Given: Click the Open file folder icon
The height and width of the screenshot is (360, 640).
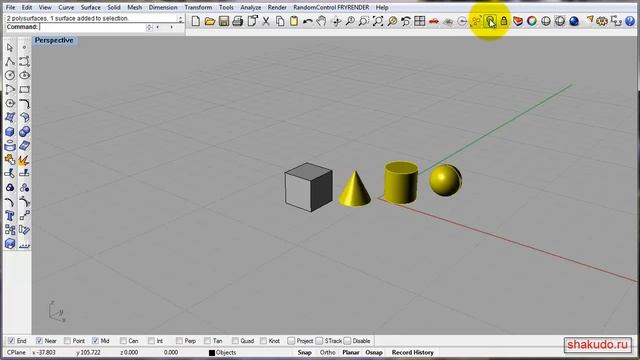Looking at the screenshot, I should (210, 21).
